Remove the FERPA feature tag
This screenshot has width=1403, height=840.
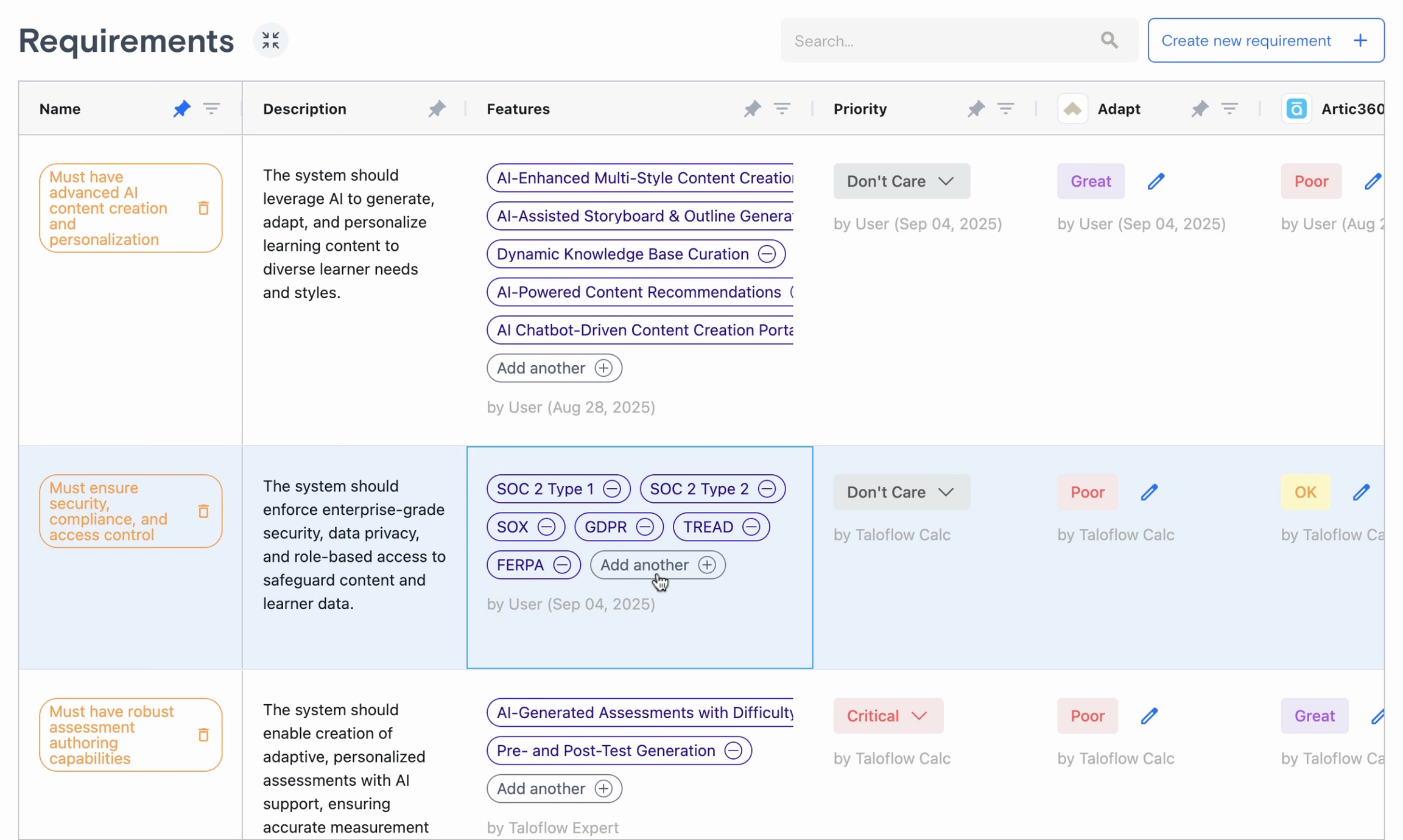click(x=561, y=565)
